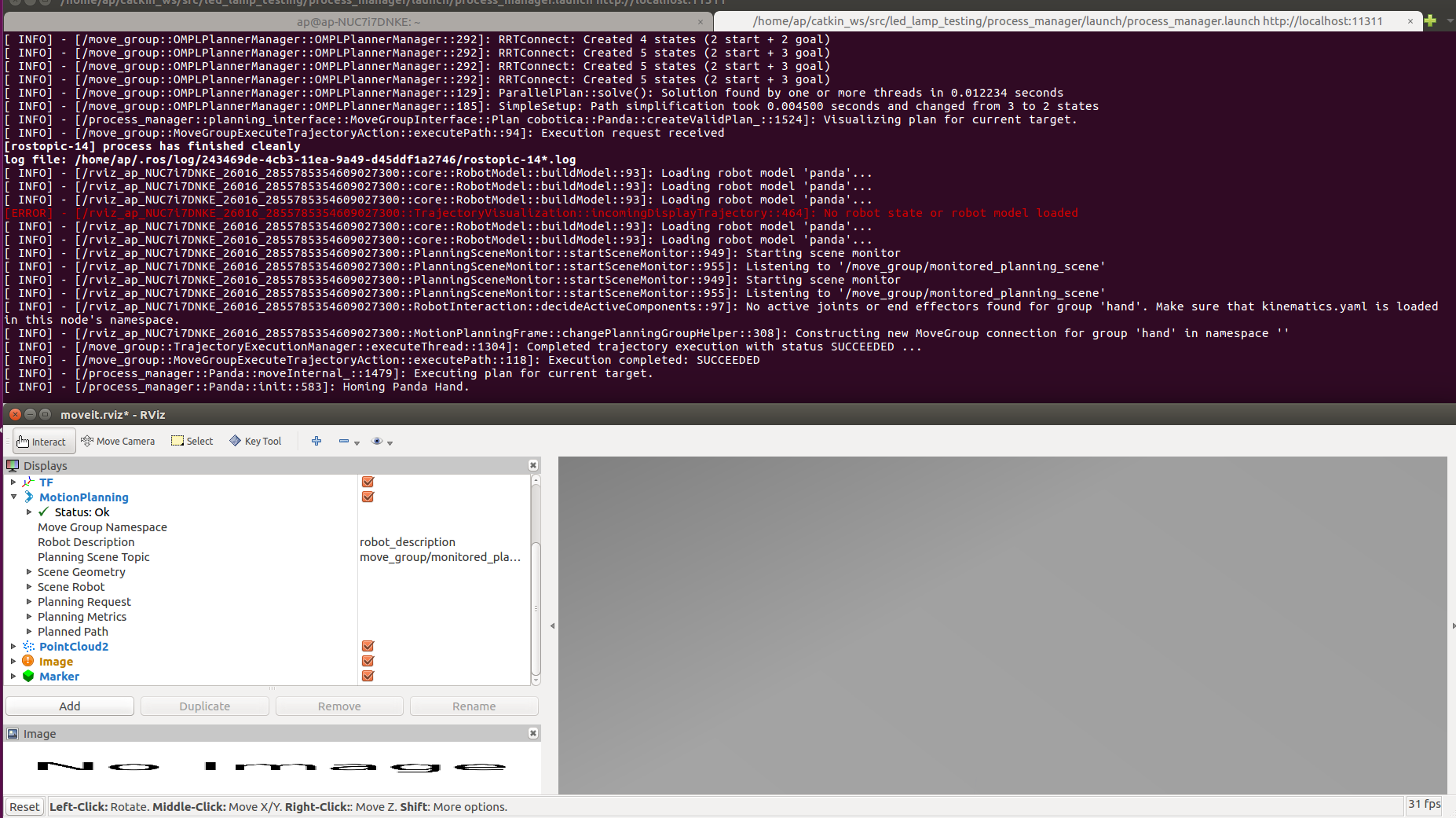Expand the Status: Ok entry

(x=29, y=512)
